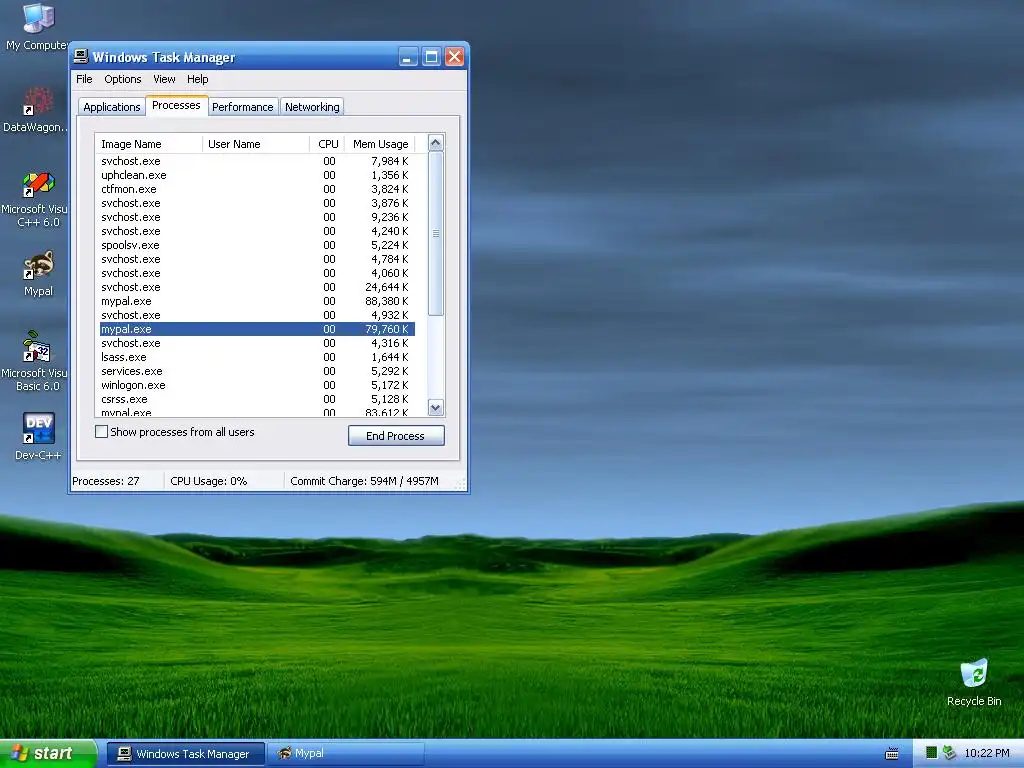Switch to the Applications tab
The width and height of the screenshot is (1024, 768).
click(x=112, y=107)
